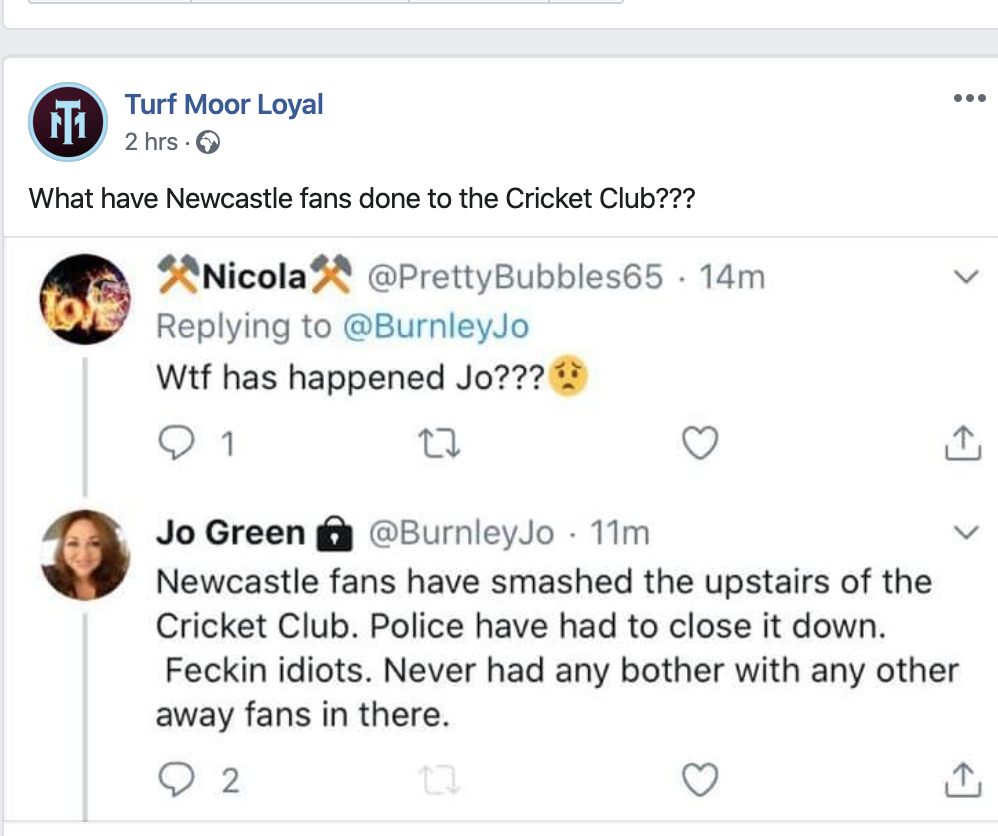This screenshot has width=998, height=836.
Task: Like Nicola's tweet with heart icon
Action: point(700,442)
